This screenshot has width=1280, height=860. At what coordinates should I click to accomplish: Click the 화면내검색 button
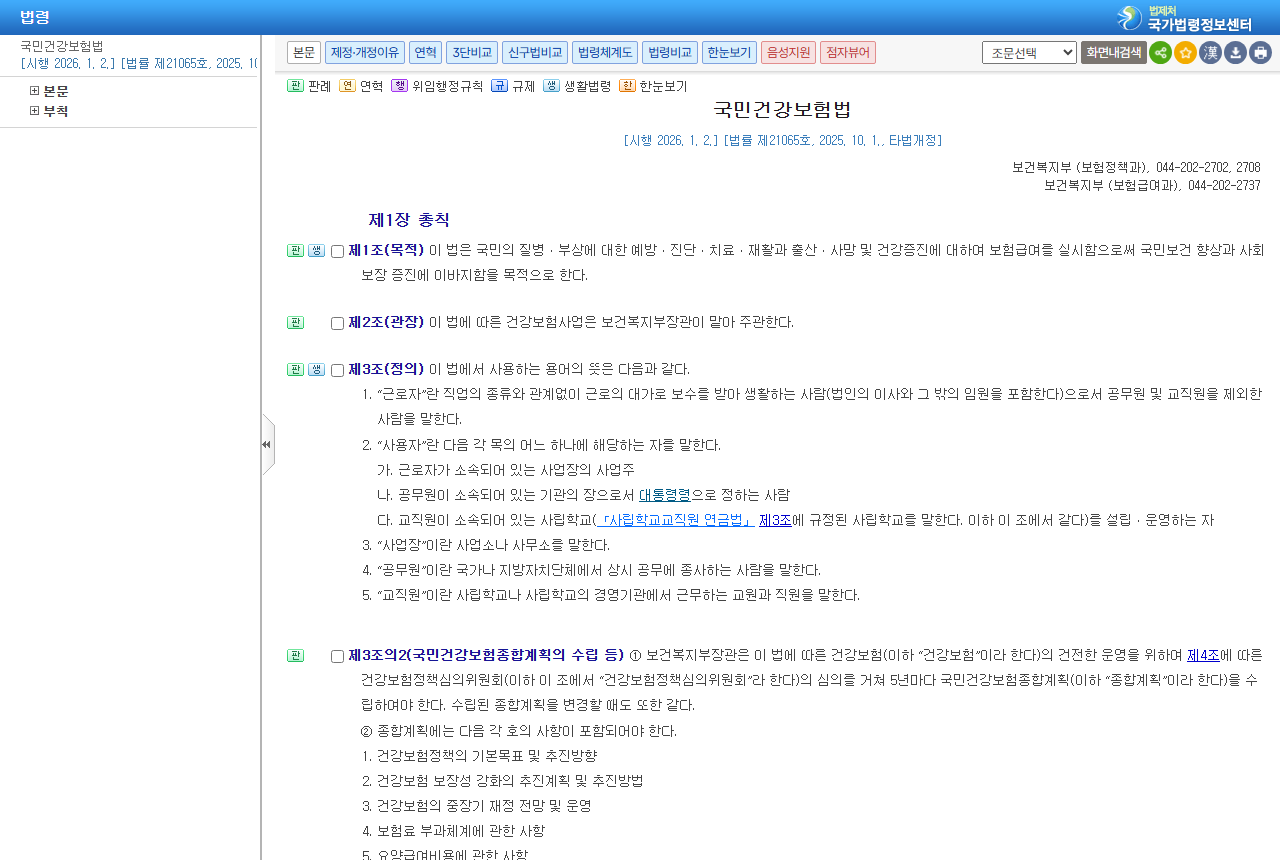tap(1113, 52)
